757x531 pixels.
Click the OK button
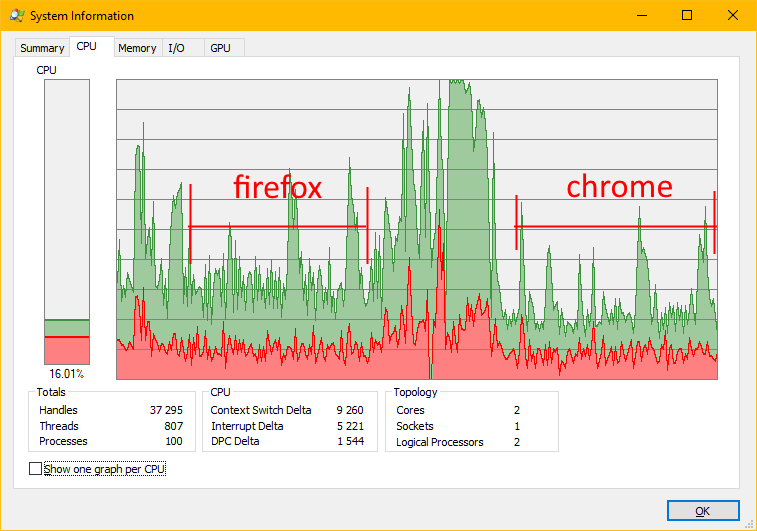point(703,511)
